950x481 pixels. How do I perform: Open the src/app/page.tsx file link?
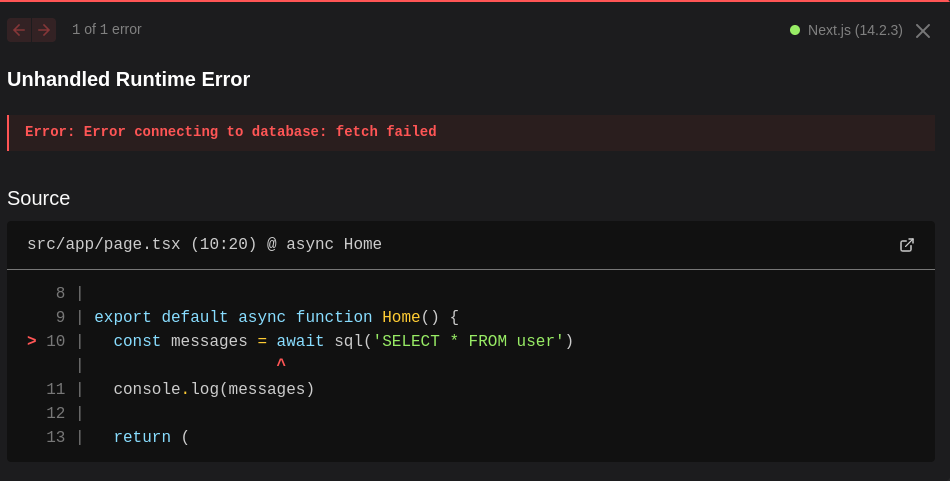click(104, 245)
